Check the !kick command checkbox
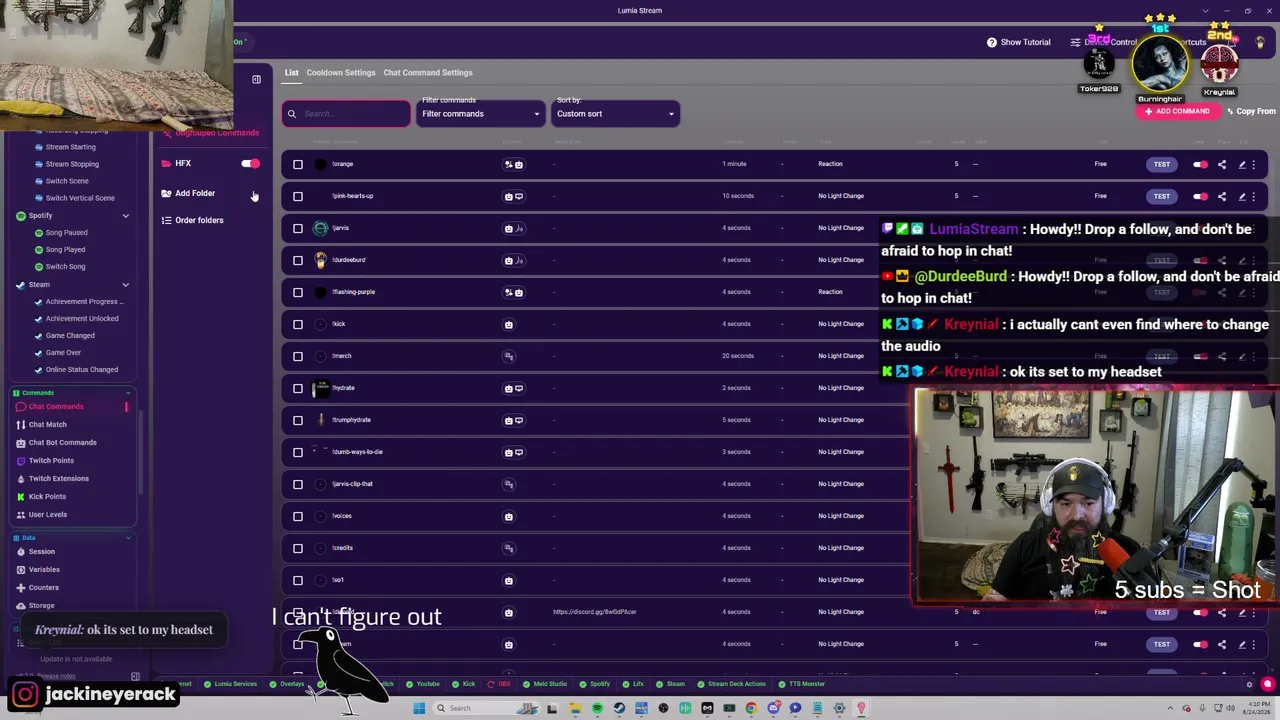Image resolution: width=1280 pixels, height=720 pixels. (298, 324)
